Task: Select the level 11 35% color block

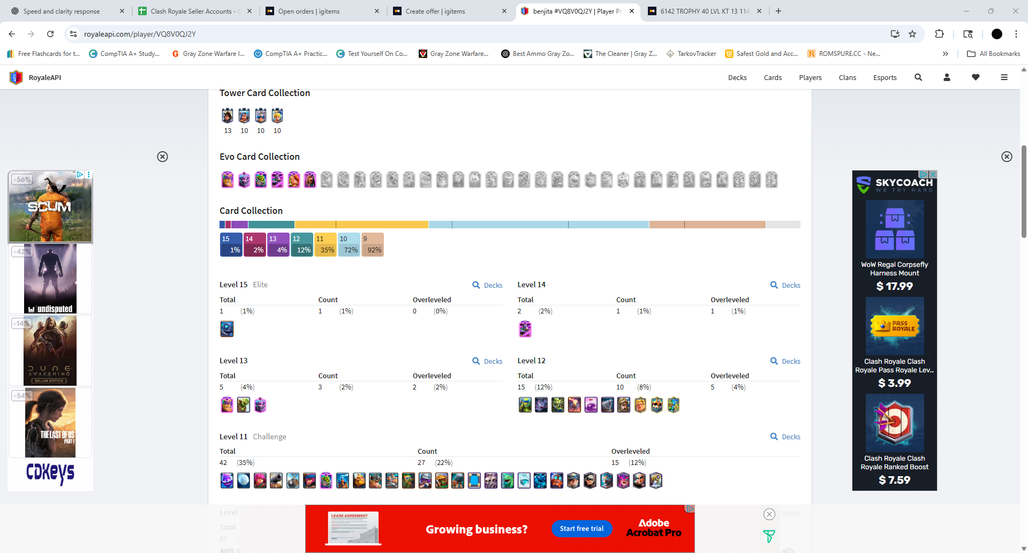Action: [325, 245]
